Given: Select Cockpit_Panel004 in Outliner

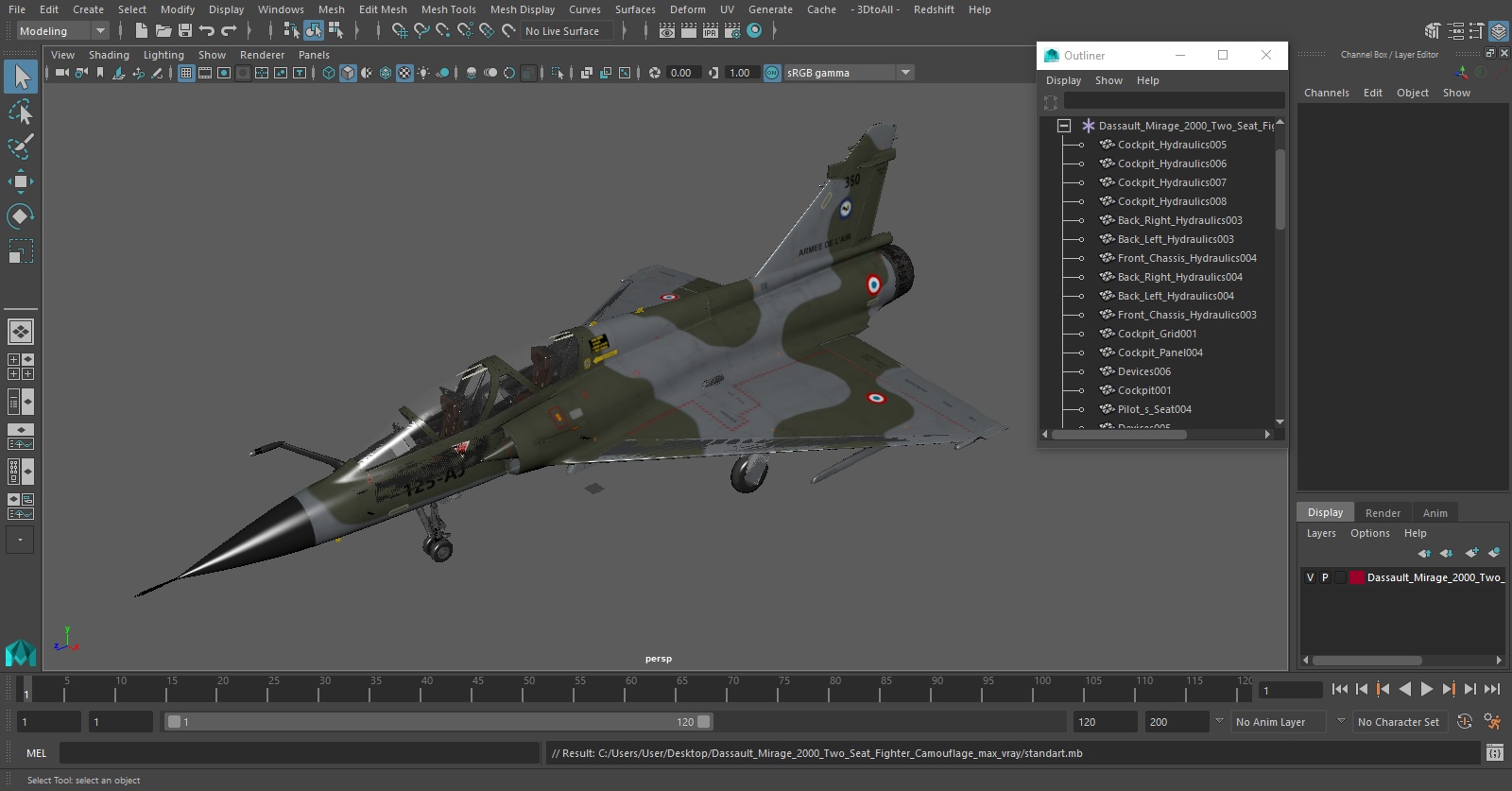Looking at the screenshot, I should pyautogui.click(x=1160, y=353).
